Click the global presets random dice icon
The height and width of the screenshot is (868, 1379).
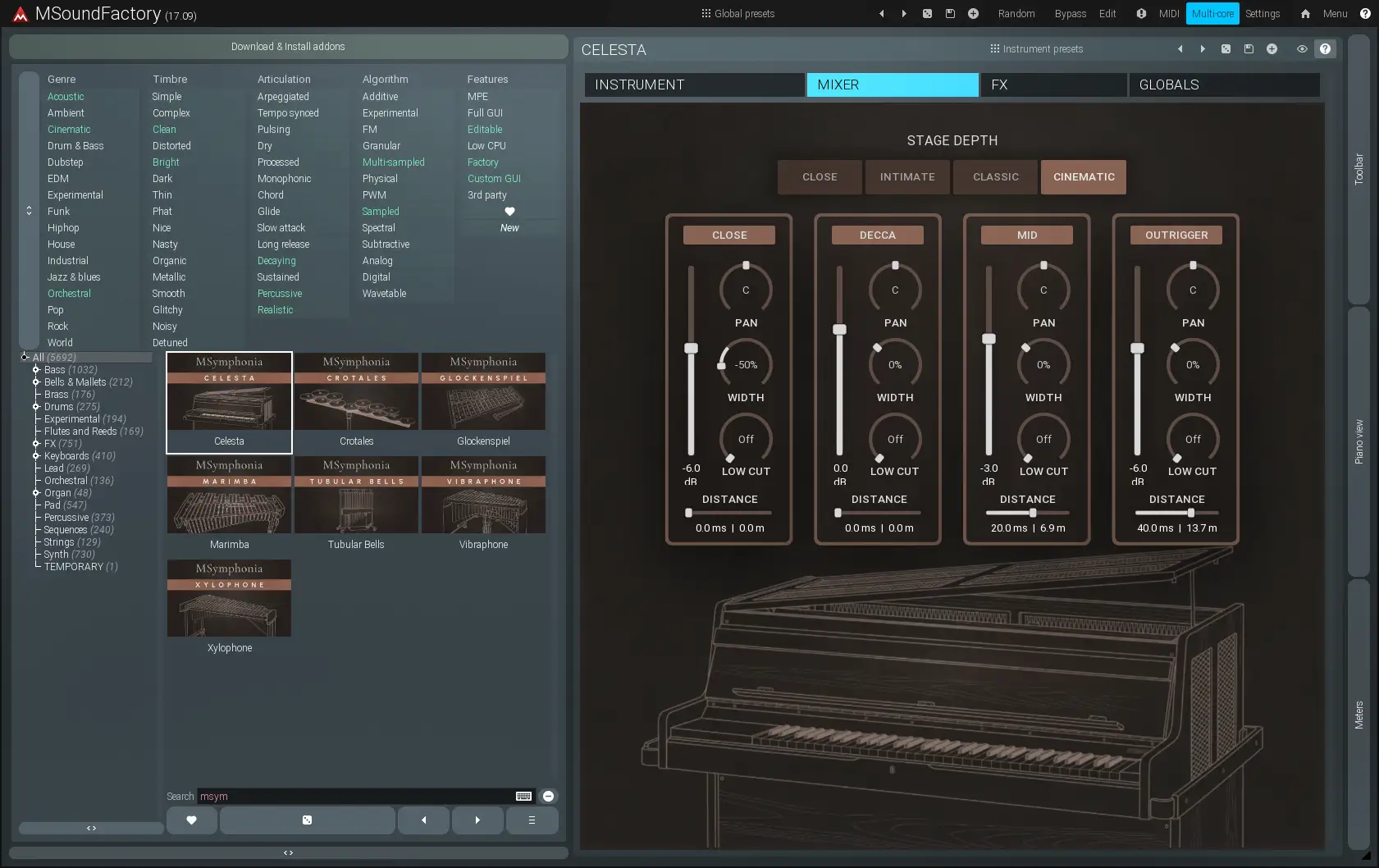pyautogui.click(x=927, y=14)
